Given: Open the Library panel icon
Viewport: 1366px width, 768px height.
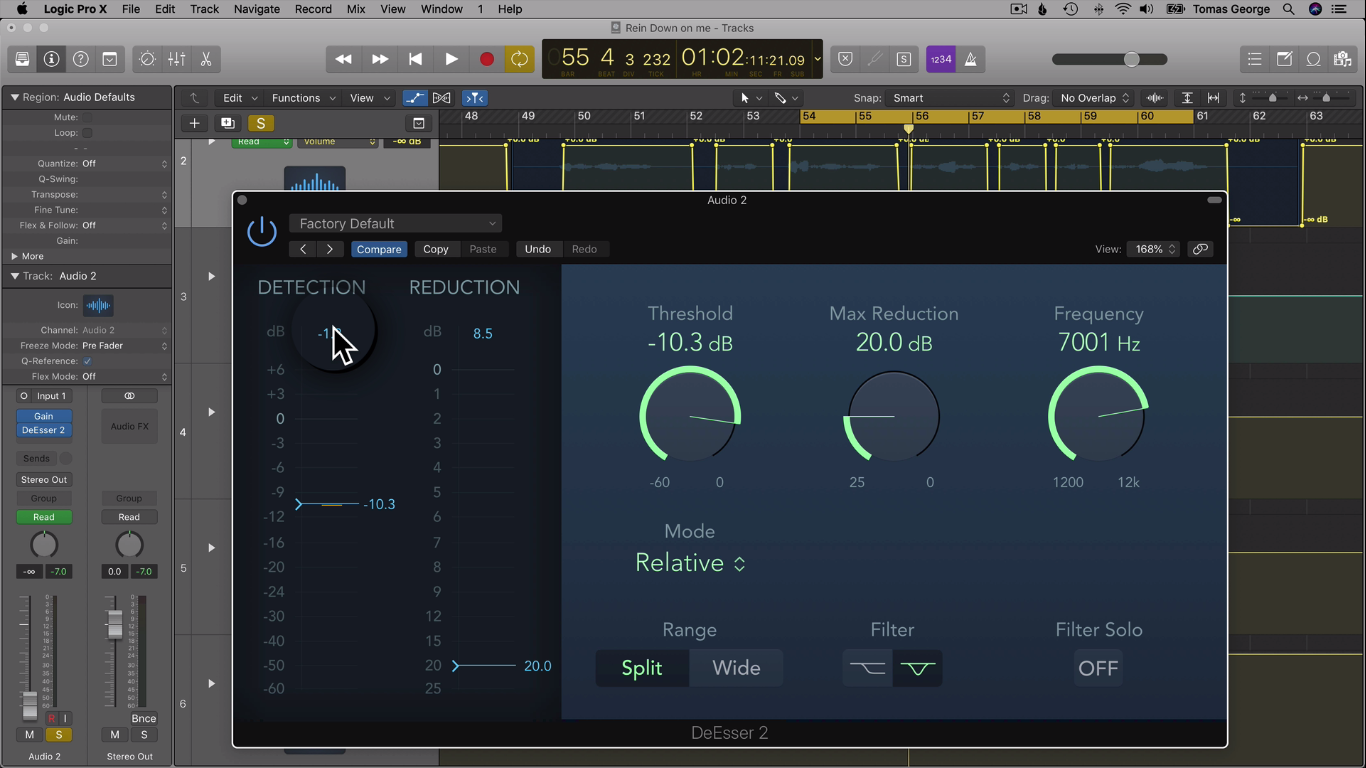Looking at the screenshot, I should (22, 59).
